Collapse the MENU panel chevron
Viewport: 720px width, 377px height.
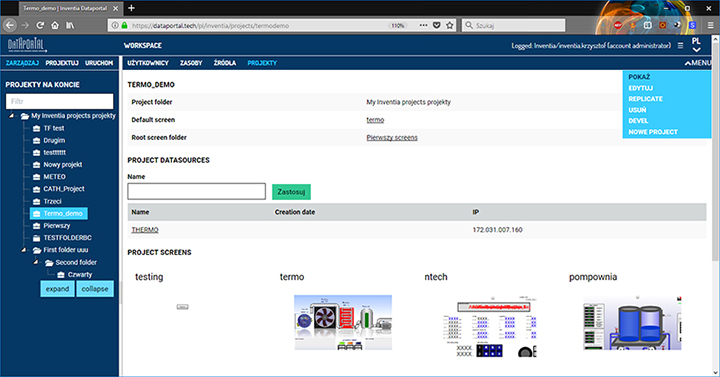pos(687,63)
